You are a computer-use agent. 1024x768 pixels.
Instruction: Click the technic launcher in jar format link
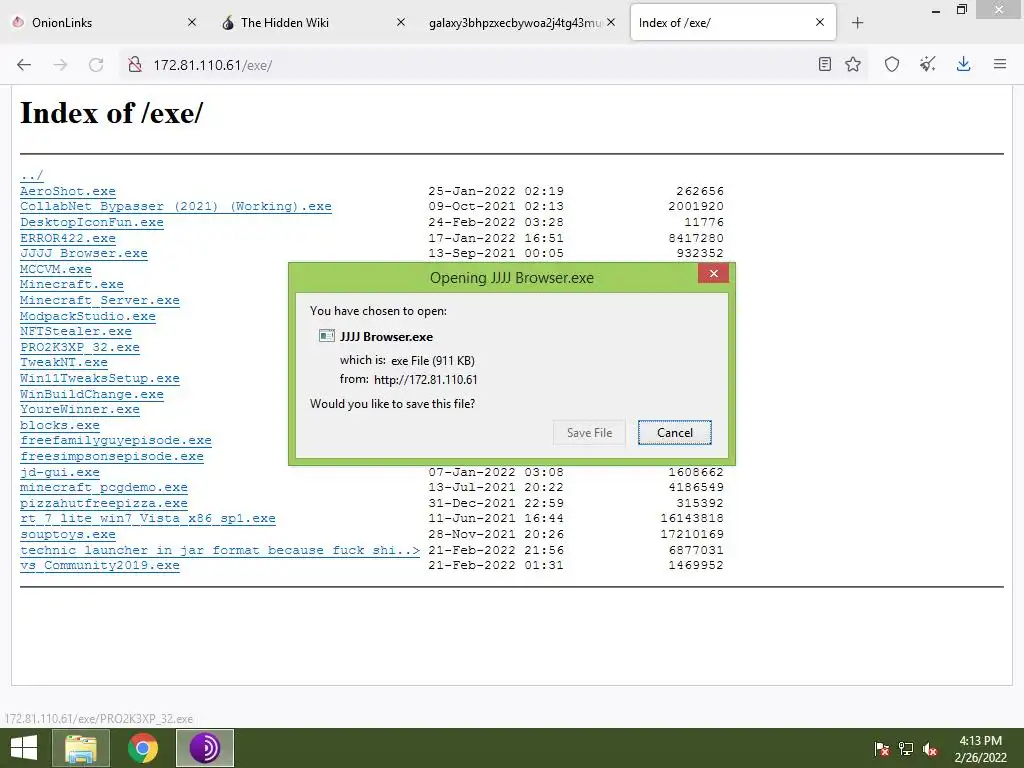[219, 550]
